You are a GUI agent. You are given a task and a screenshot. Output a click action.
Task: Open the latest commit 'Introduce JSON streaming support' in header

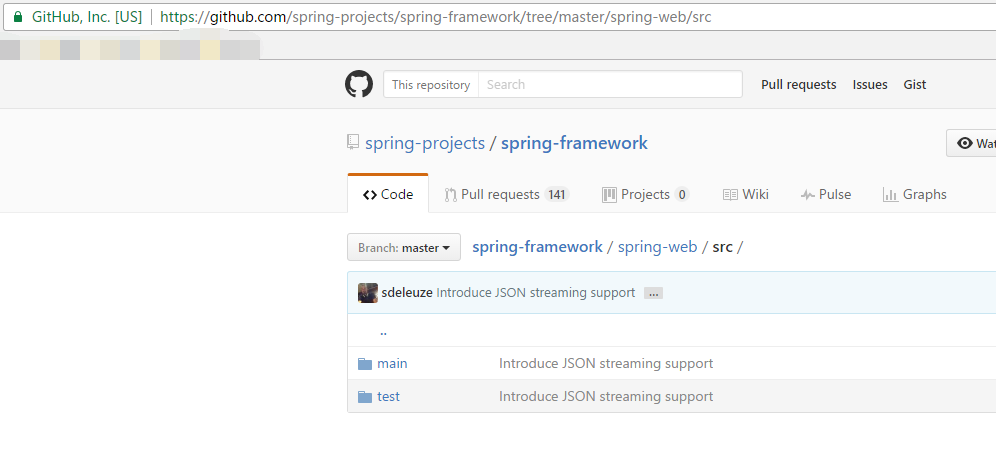click(x=535, y=293)
